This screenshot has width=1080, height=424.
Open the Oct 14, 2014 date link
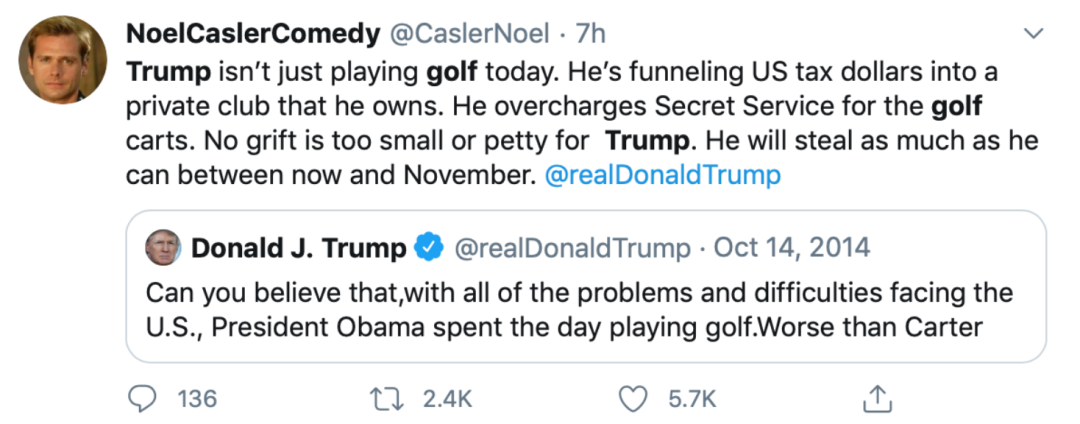pyautogui.click(x=791, y=247)
